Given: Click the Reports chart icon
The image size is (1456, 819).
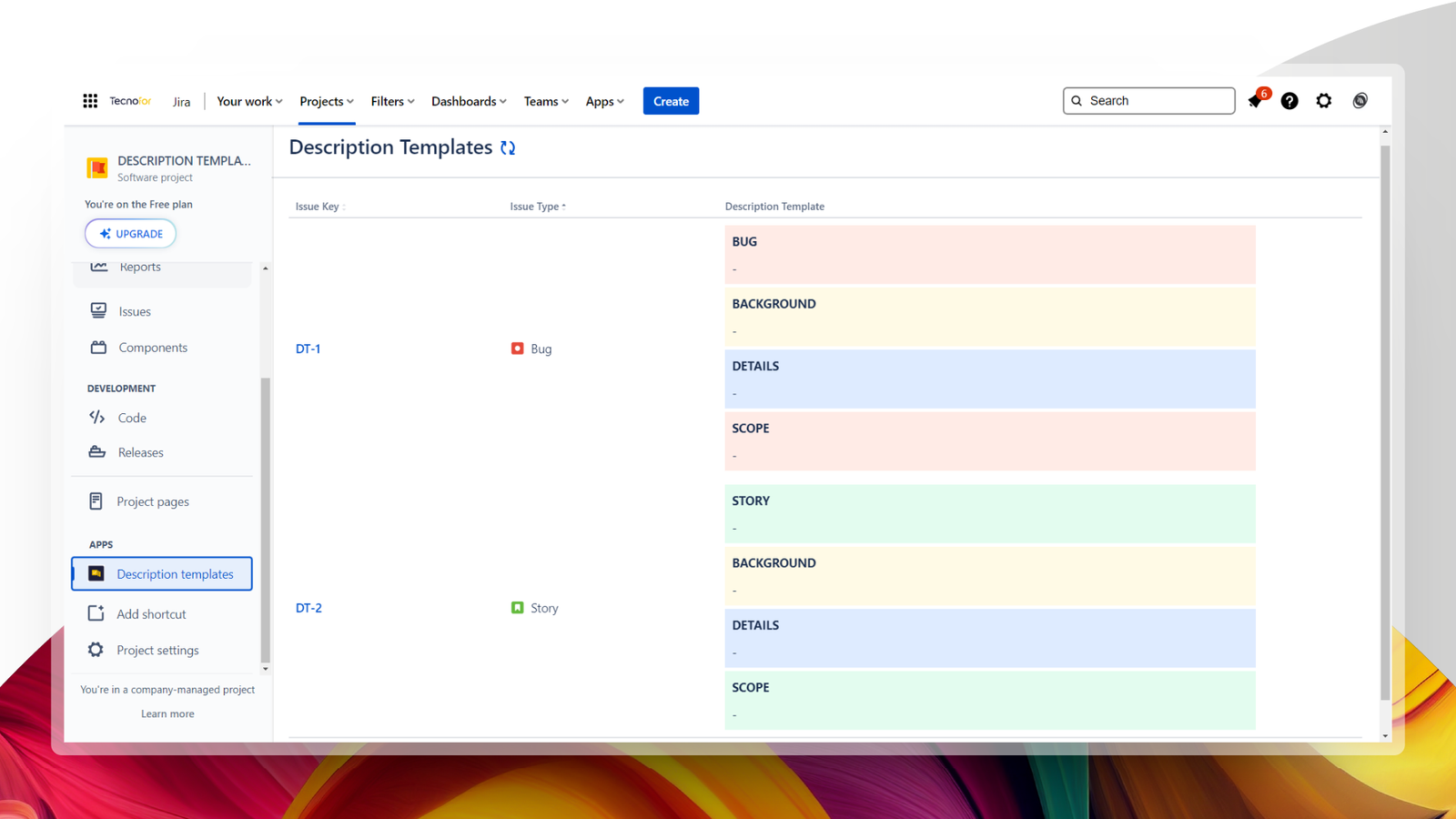Looking at the screenshot, I should [99, 267].
